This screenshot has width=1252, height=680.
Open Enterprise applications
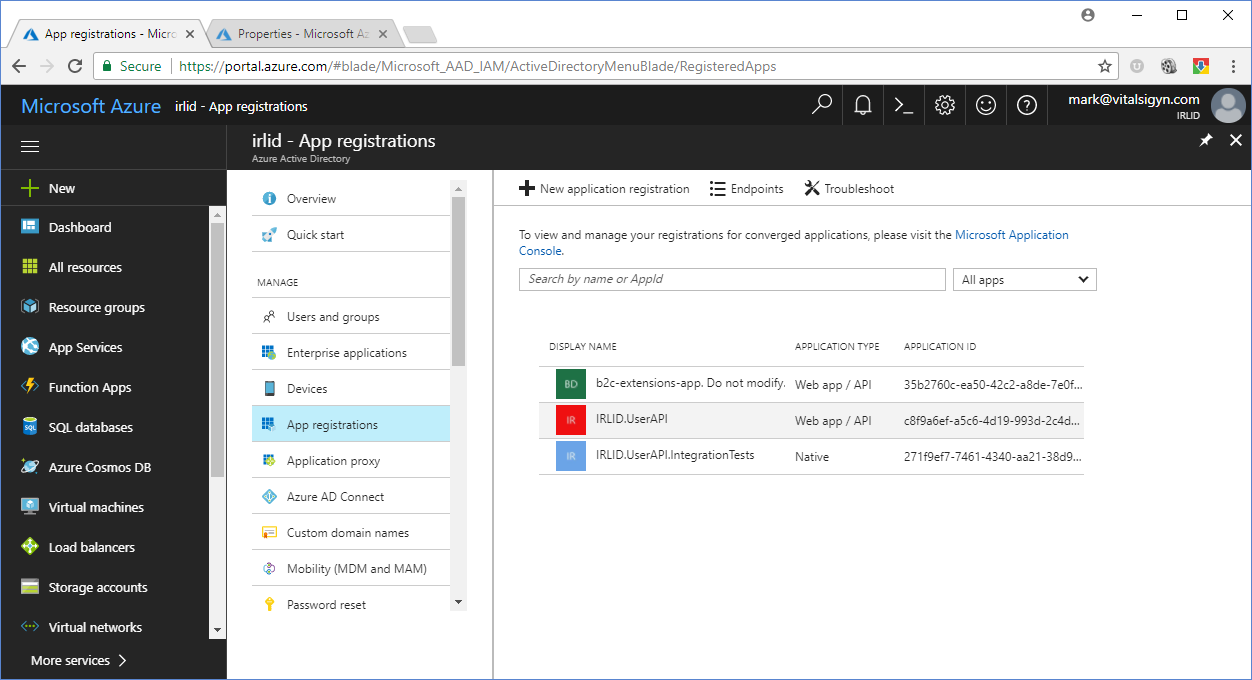[x=351, y=352]
